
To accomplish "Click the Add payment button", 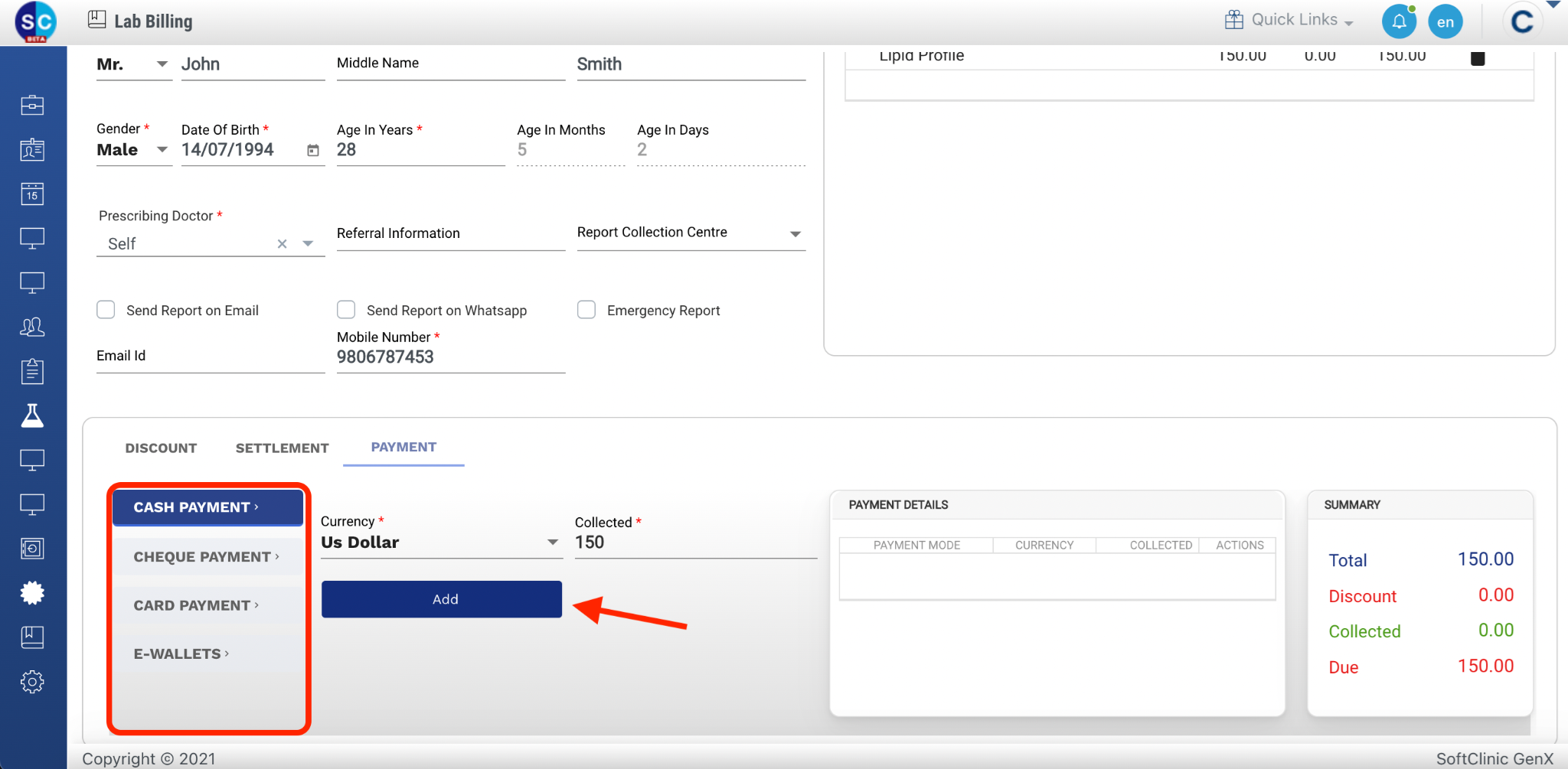I will click(x=442, y=599).
